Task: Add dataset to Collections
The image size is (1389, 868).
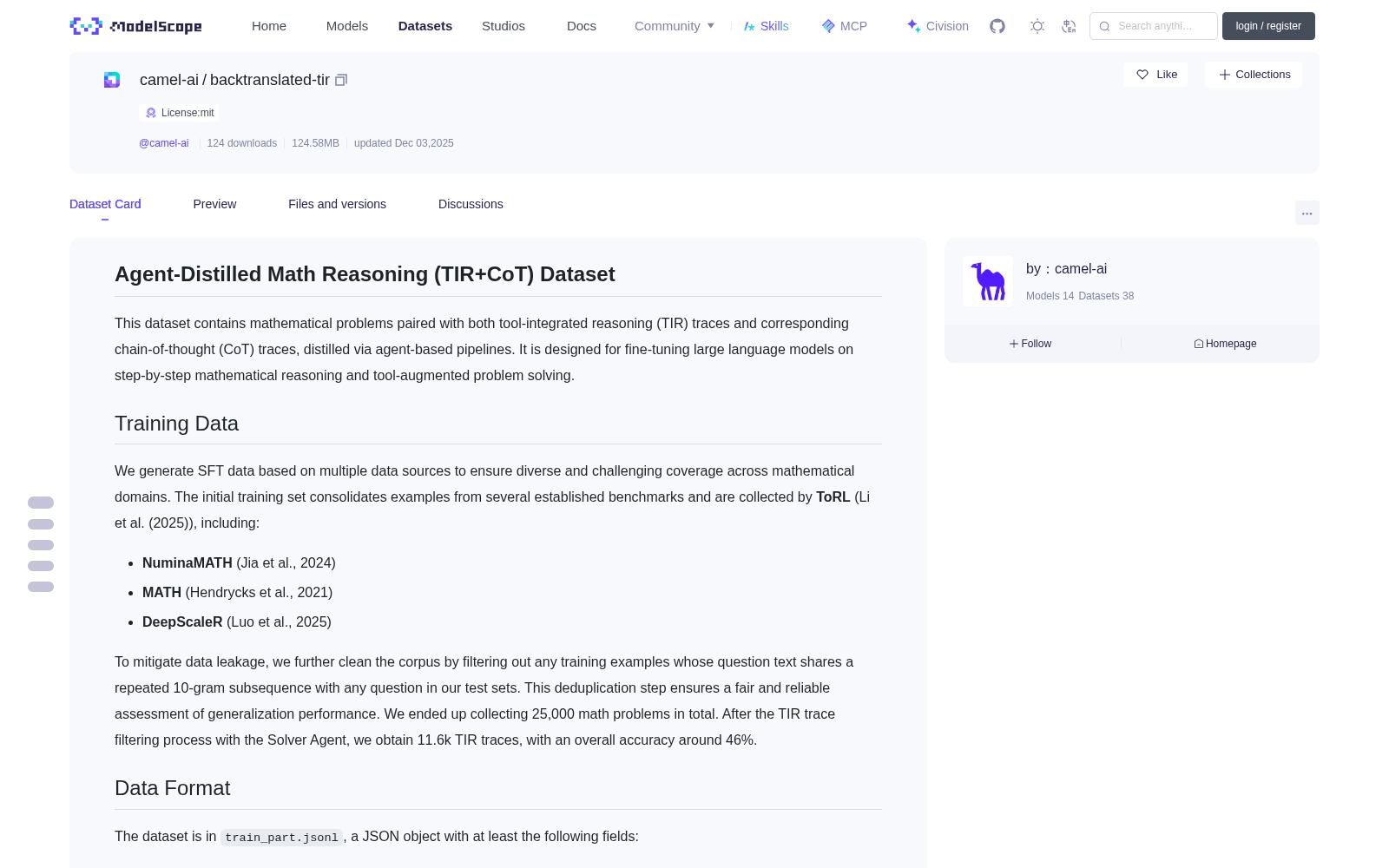Action: tap(1254, 75)
